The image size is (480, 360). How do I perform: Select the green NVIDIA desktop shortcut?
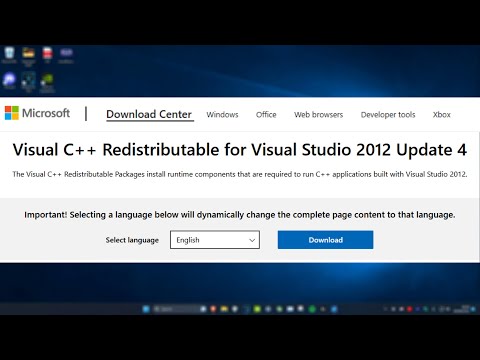(47, 82)
